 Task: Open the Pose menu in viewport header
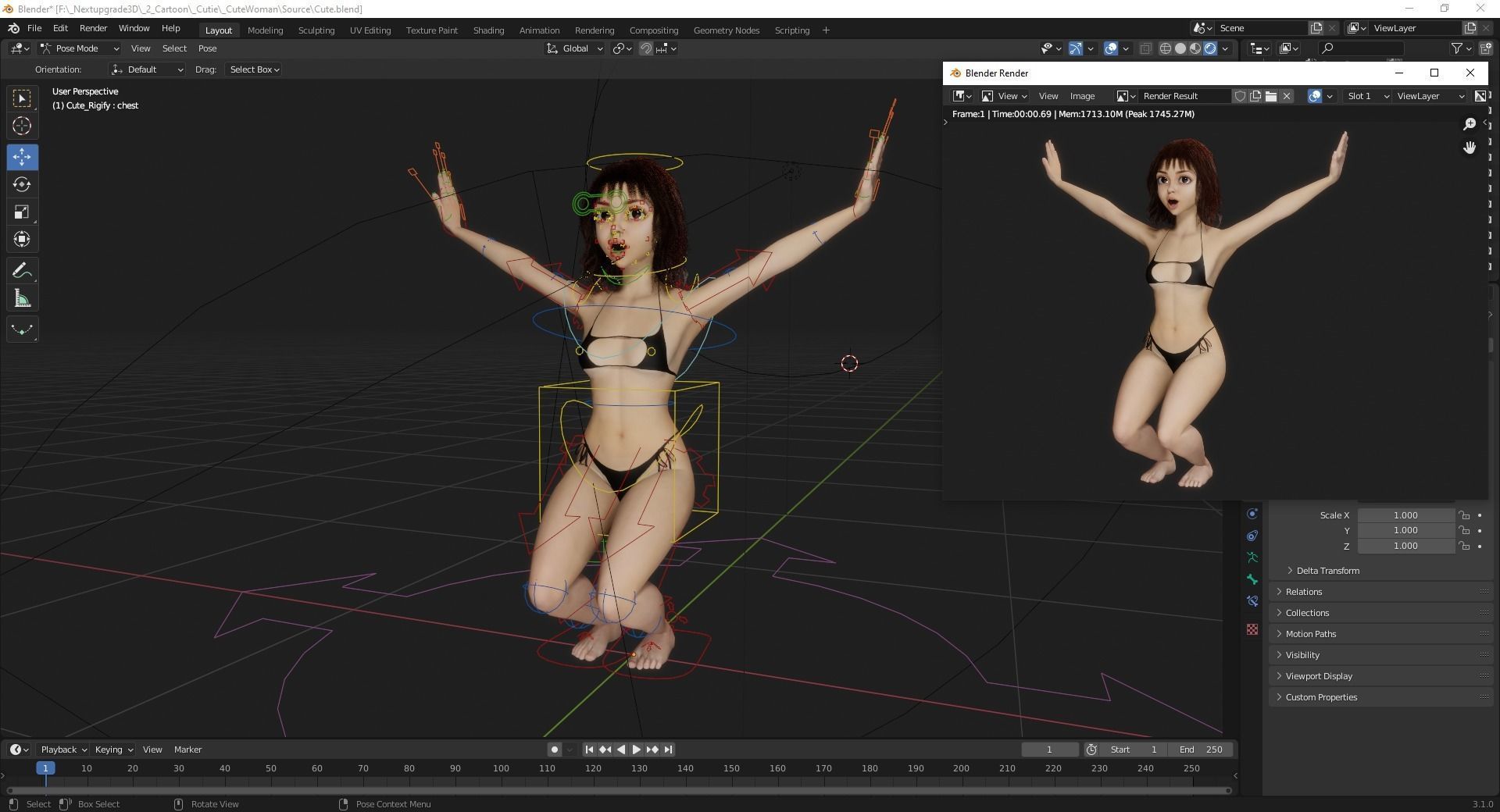pyautogui.click(x=207, y=48)
